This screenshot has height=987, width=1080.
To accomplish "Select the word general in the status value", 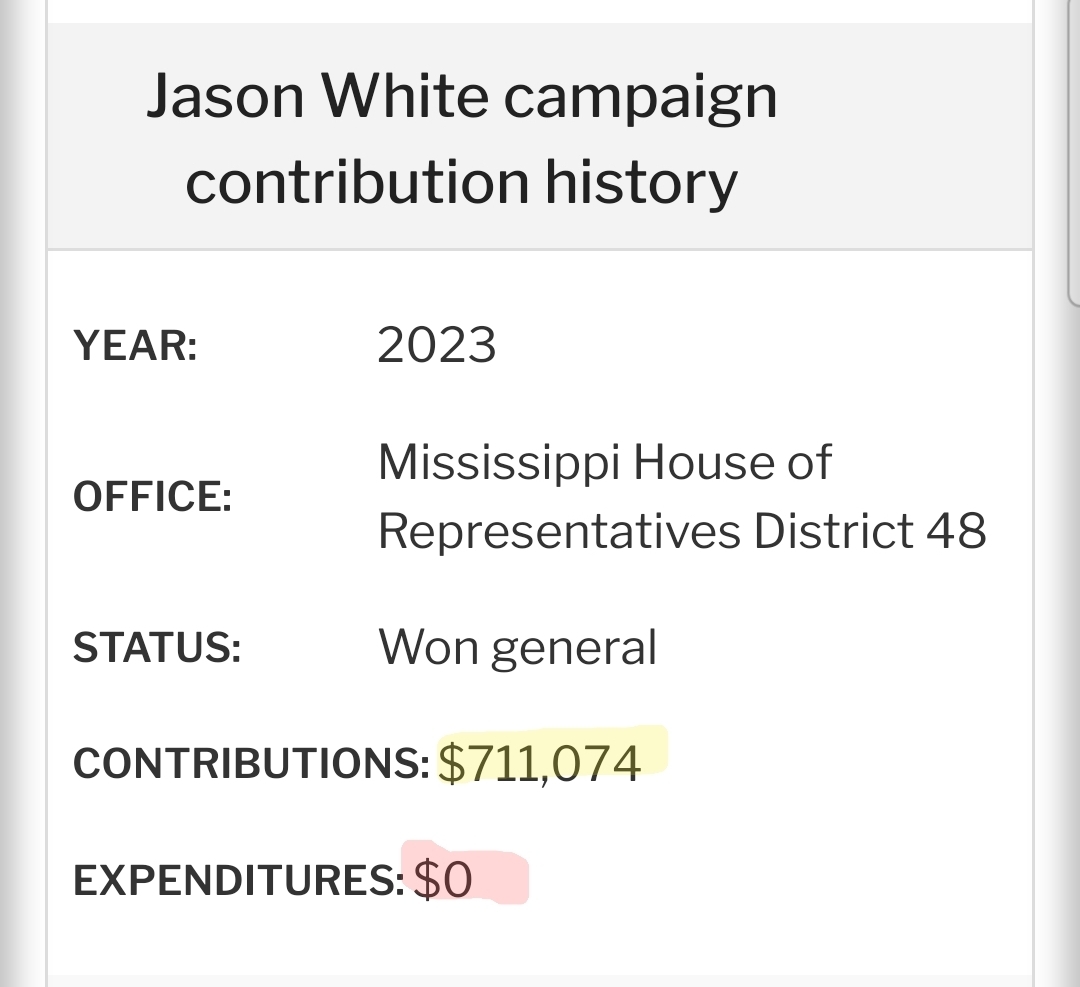I will click(573, 650).
